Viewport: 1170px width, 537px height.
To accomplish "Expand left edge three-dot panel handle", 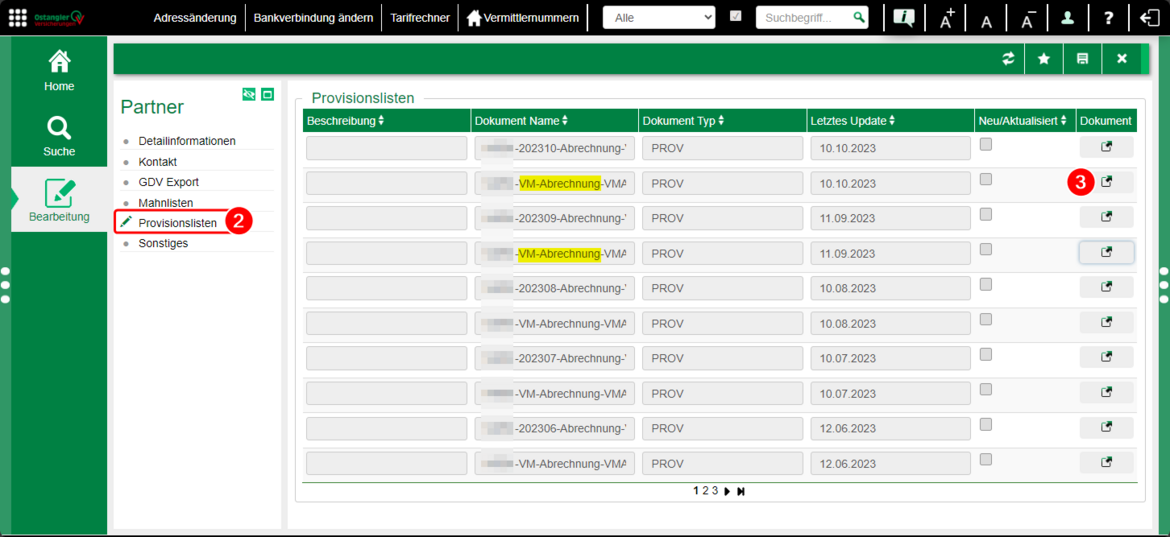I will pos(5,285).
